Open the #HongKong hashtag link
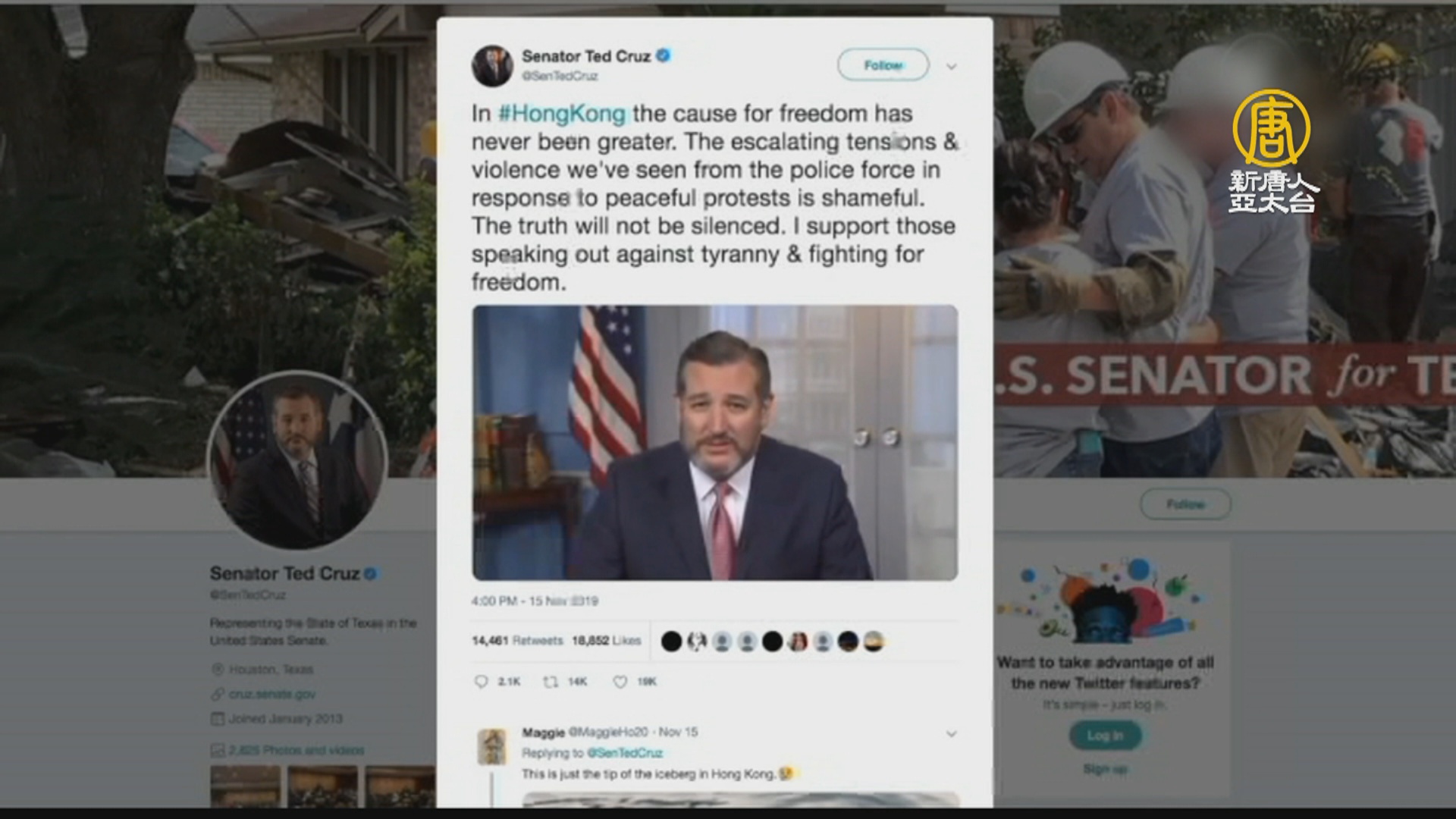Viewport: 1456px width, 819px height. pos(562,114)
